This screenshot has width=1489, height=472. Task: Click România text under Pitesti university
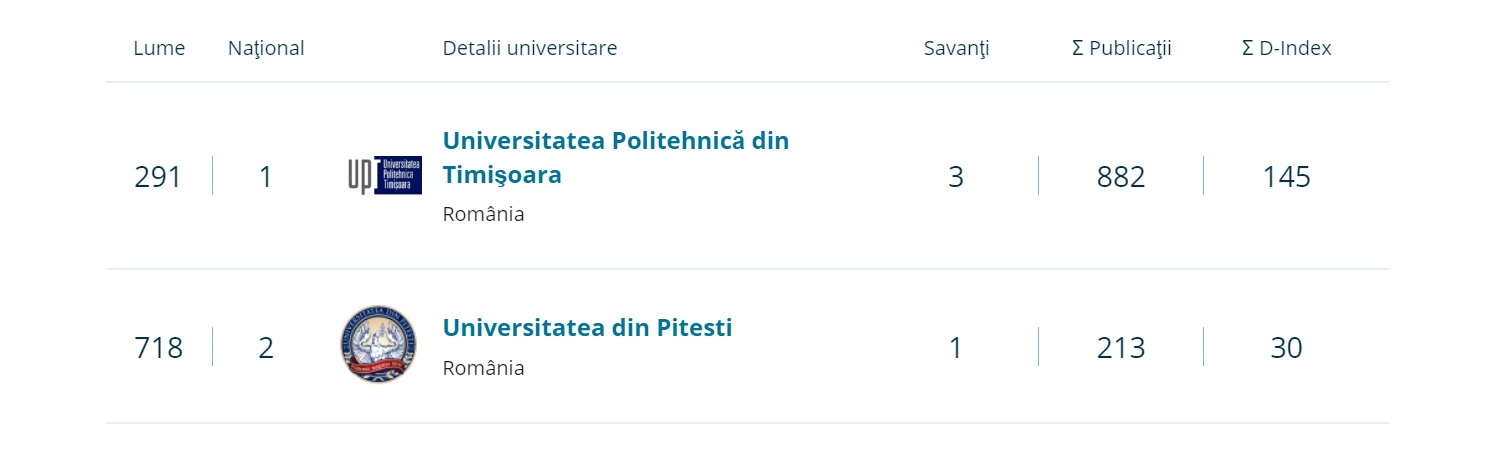click(483, 368)
